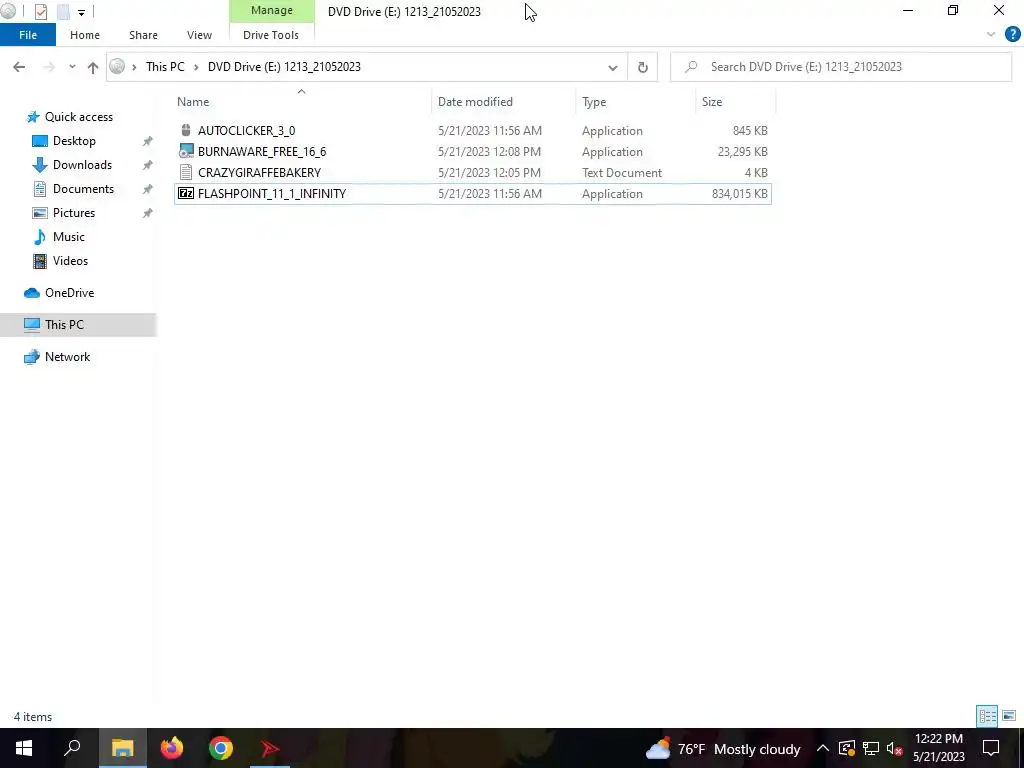This screenshot has width=1024, height=768.
Task: Open the File menu
Action: click(28, 35)
